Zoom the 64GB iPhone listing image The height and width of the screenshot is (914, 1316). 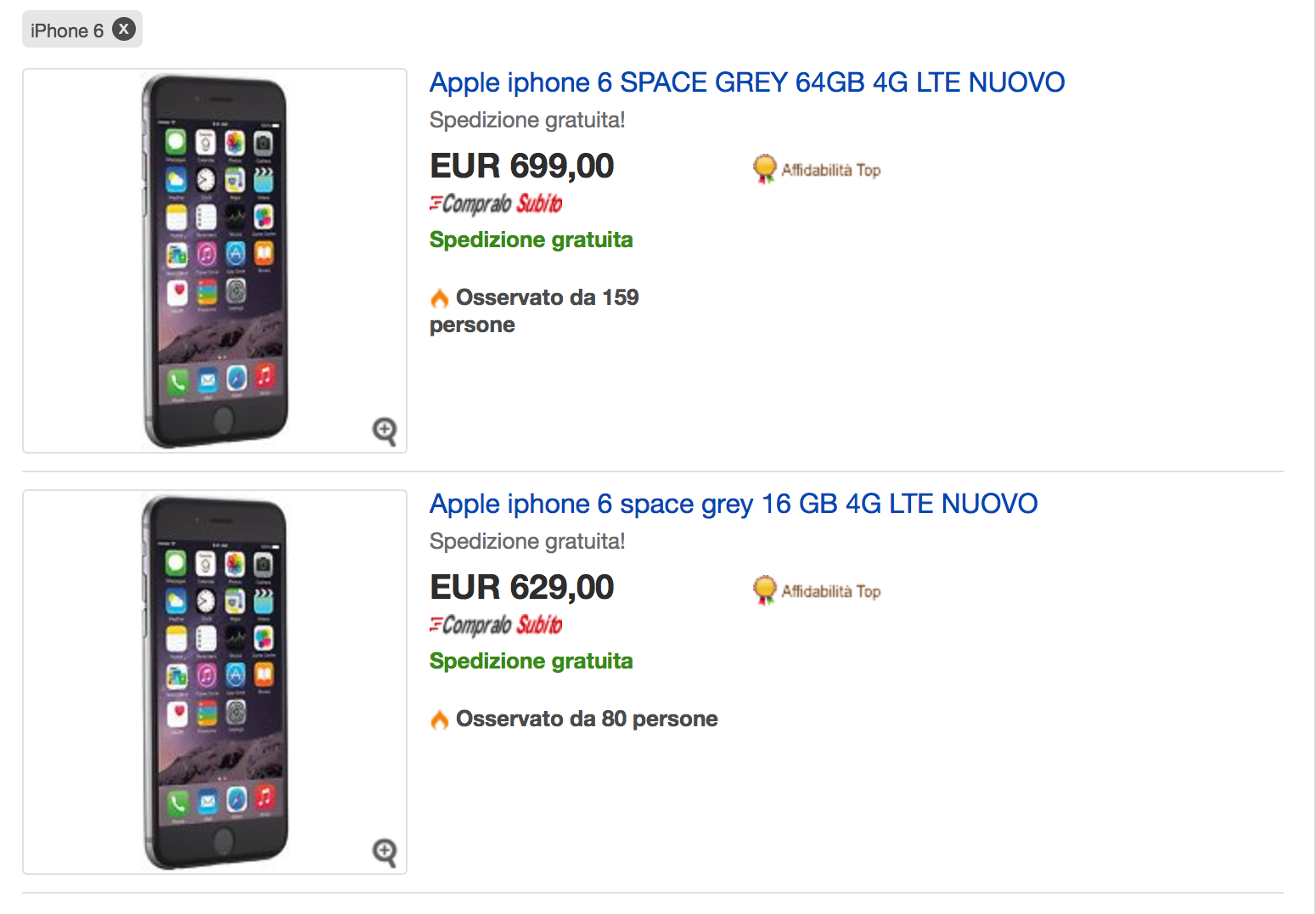coord(385,431)
